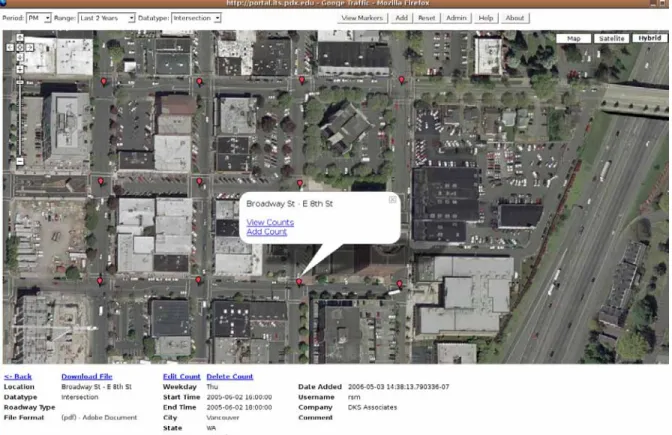The image size is (672, 435).
Task: Close the Broadway St info bubble
Action: click(x=392, y=200)
